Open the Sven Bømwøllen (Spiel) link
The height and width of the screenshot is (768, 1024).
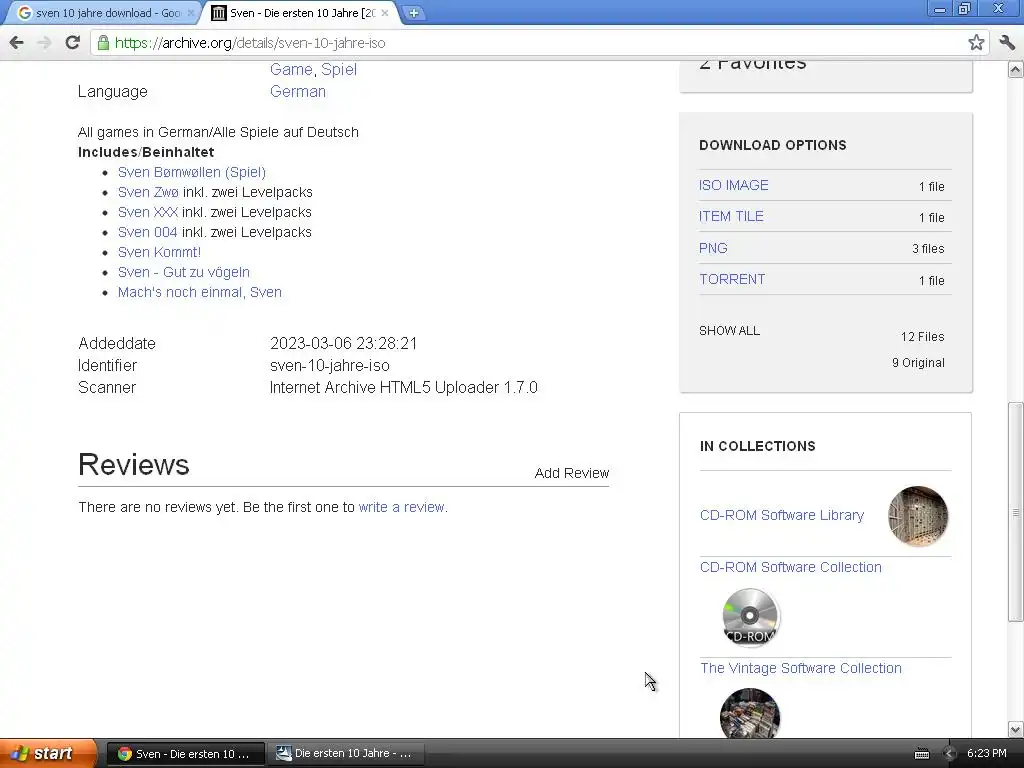click(x=191, y=172)
